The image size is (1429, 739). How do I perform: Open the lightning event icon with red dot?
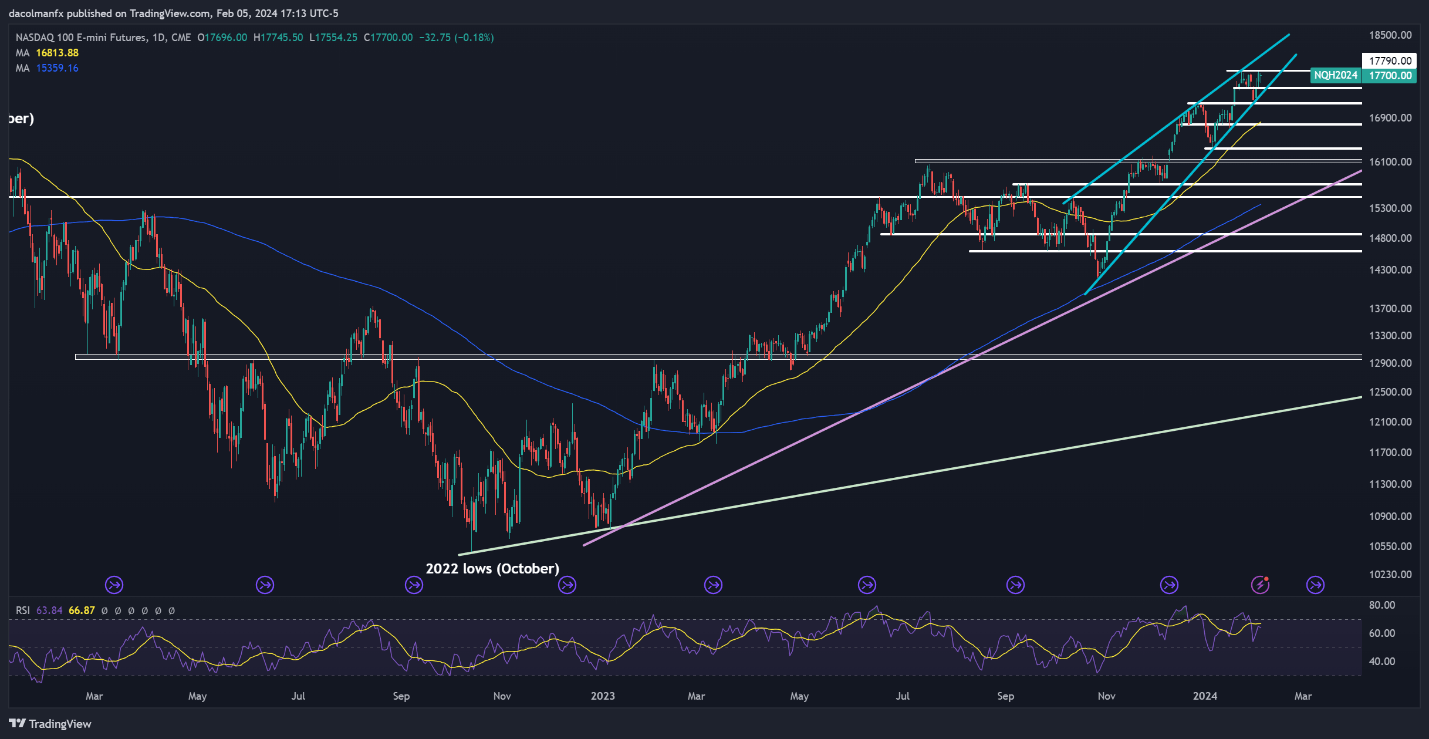[x=1261, y=584]
